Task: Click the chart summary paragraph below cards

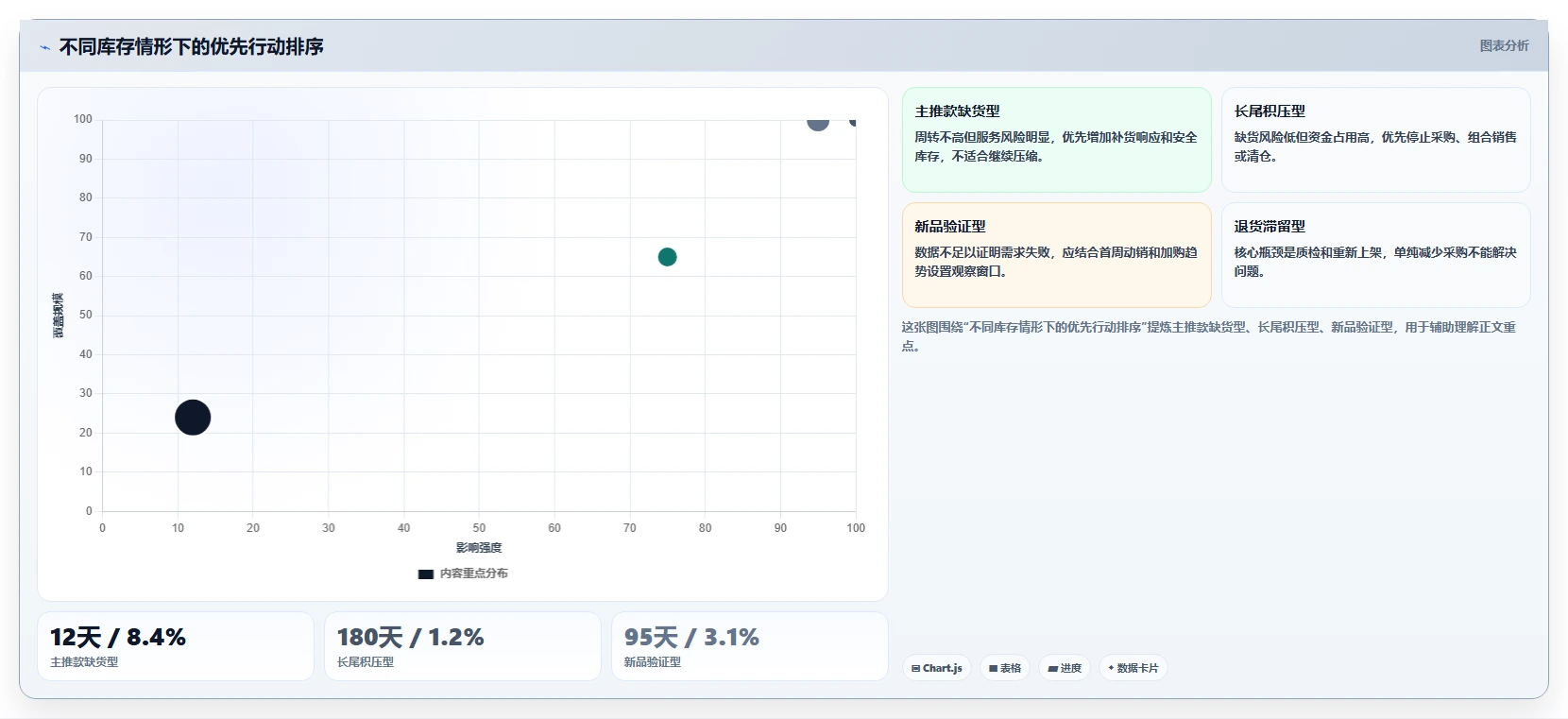Action: (1209, 336)
